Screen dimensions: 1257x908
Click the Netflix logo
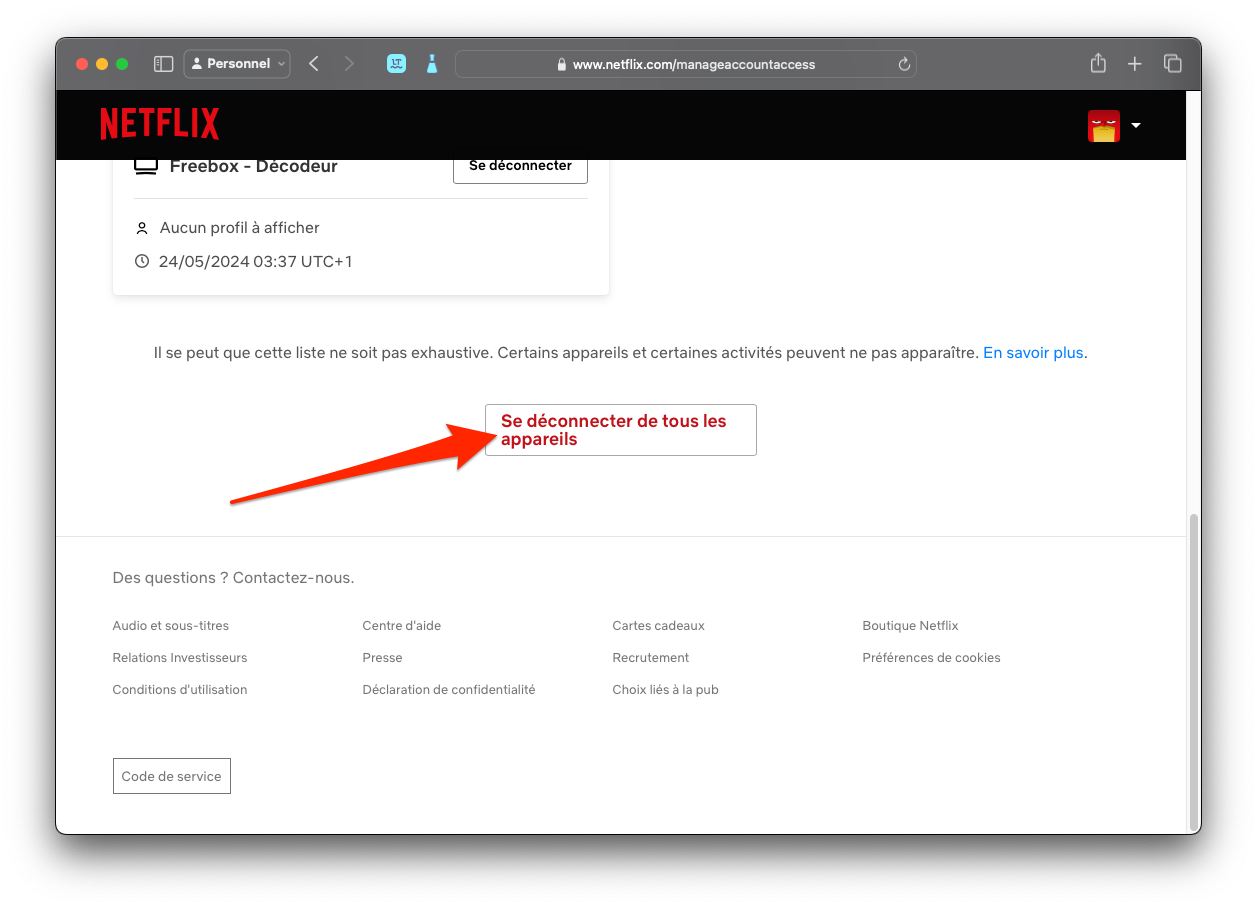click(x=160, y=124)
